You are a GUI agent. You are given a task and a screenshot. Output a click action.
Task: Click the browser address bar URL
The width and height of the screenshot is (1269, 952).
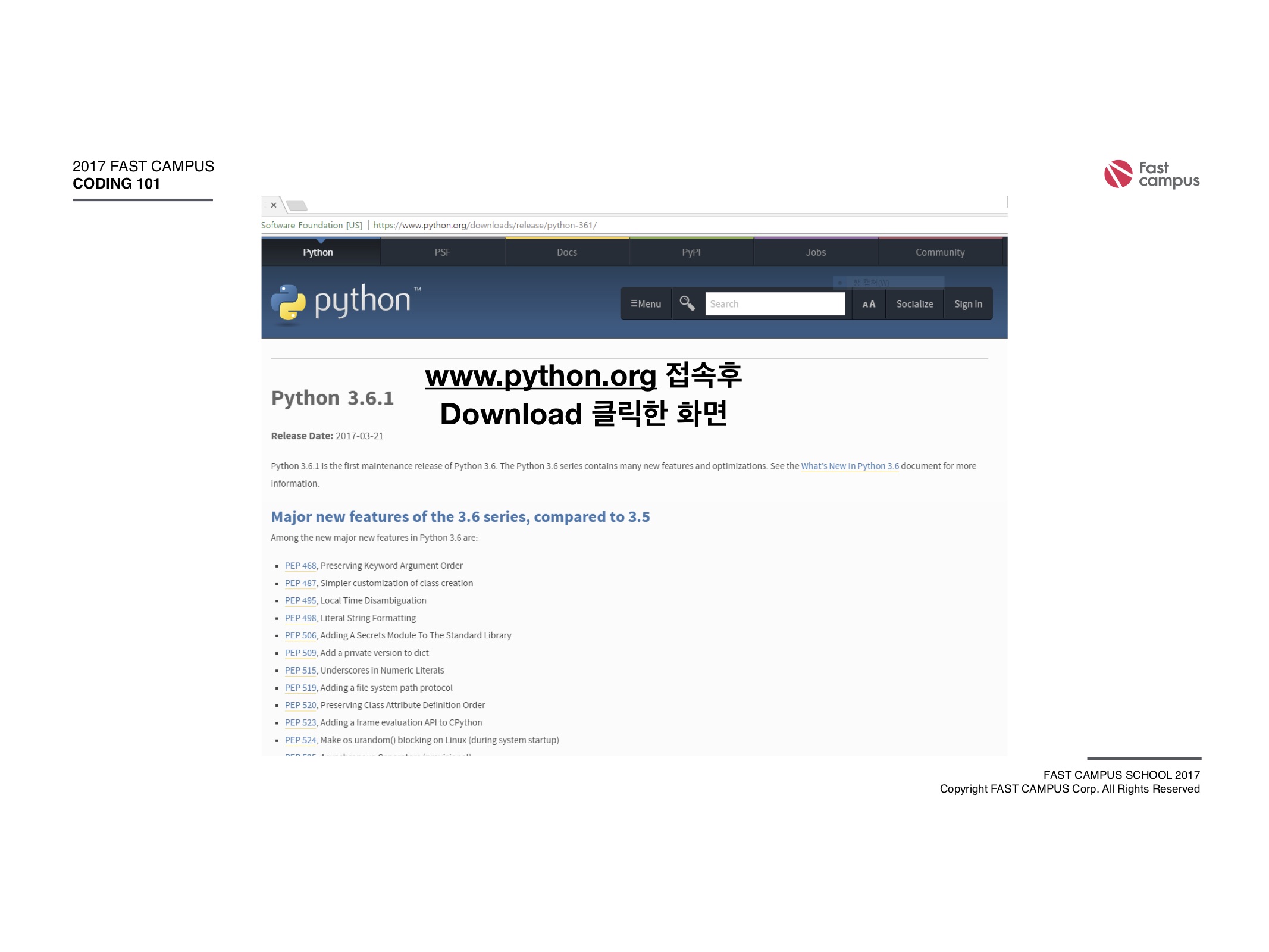click(x=484, y=226)
